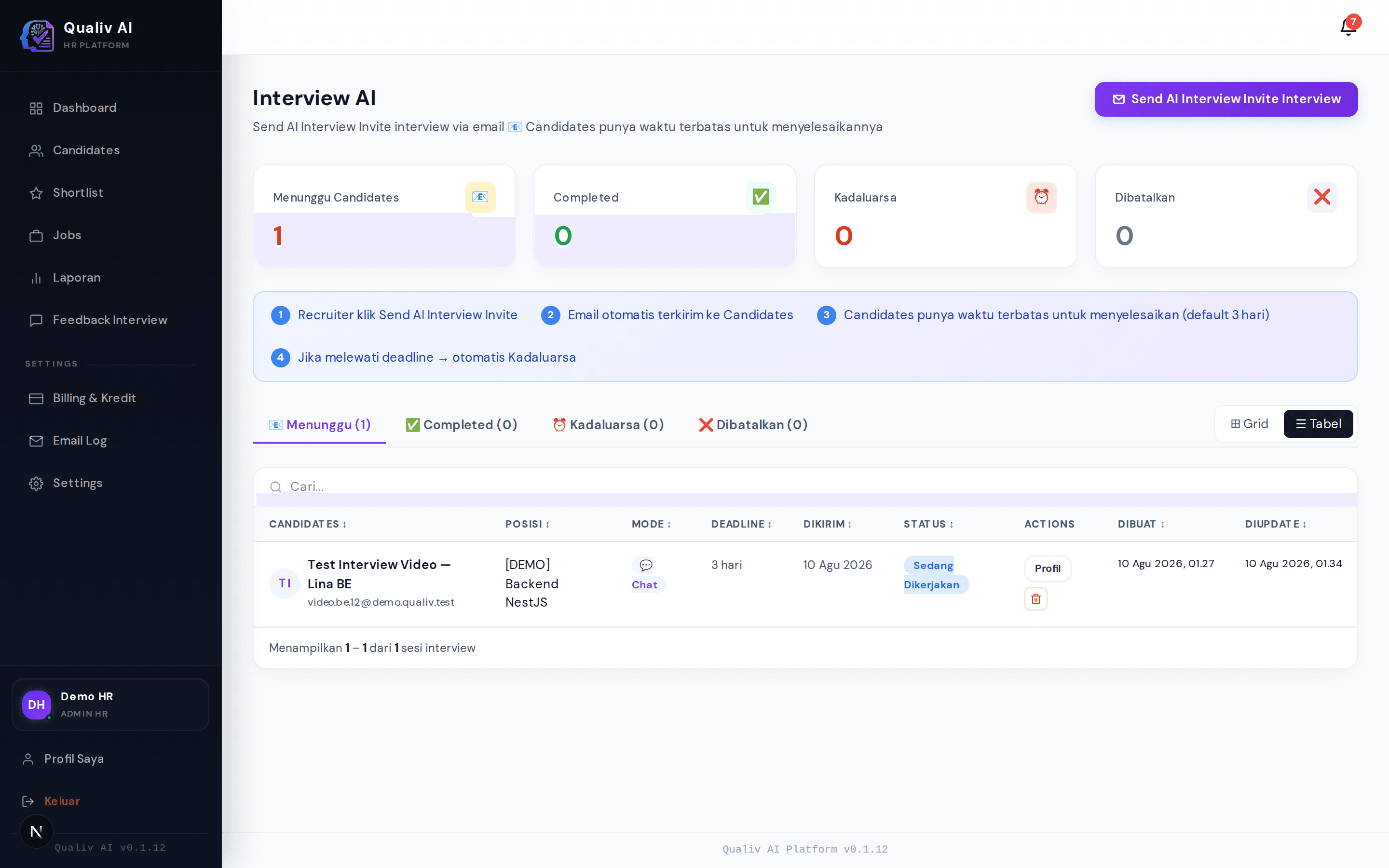Viewport: 1389px width, 868px height.
Task: Select the Completed (0) tab
Action: tap(462, 425)
